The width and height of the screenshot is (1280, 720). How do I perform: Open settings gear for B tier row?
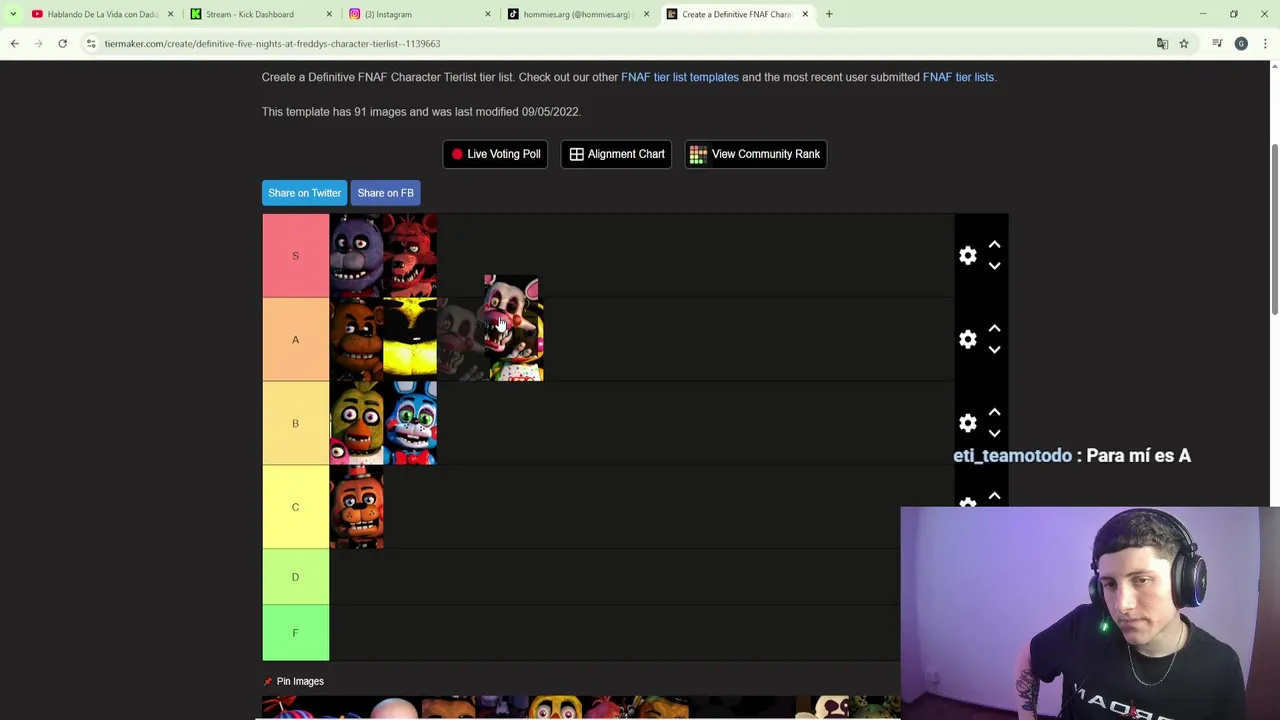[967, 423]
